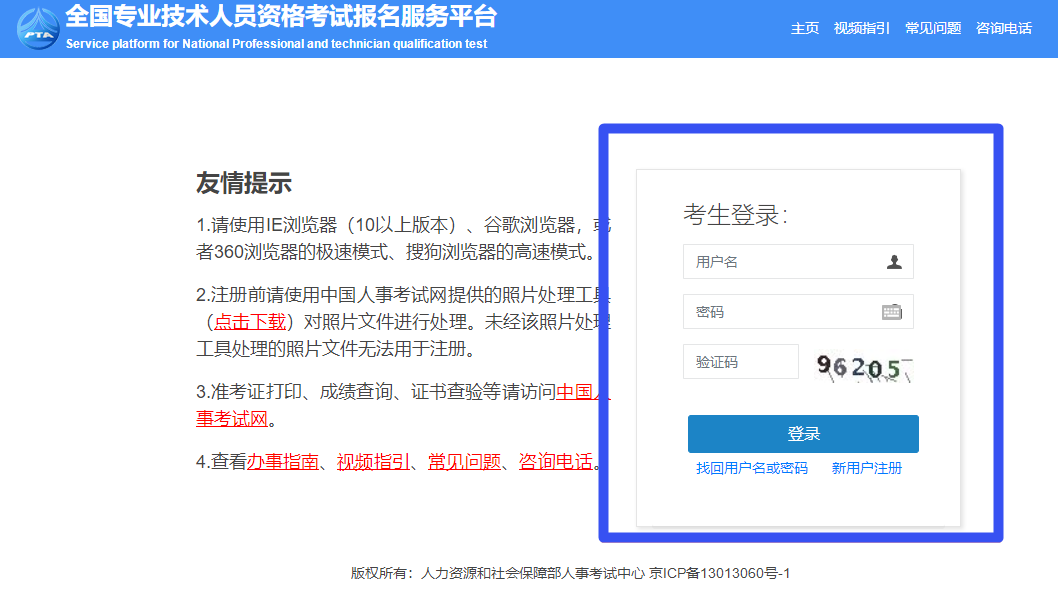Open 咨询电话 in the top navigation bar

pos(1003,28)
